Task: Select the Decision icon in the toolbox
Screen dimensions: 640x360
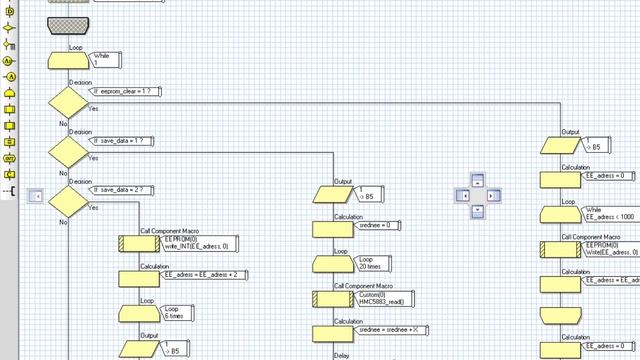Action: (9, 28)
